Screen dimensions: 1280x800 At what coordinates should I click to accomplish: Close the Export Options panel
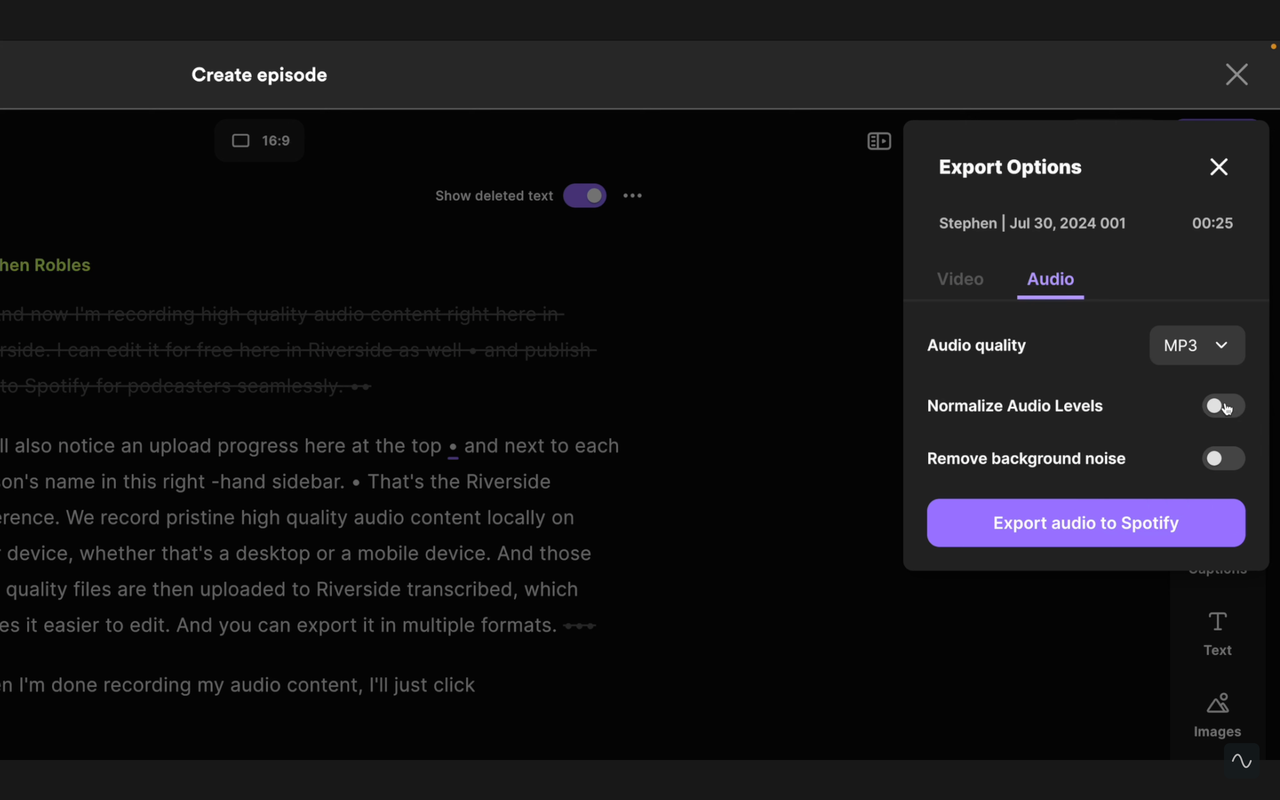(x=1218, y=167)
